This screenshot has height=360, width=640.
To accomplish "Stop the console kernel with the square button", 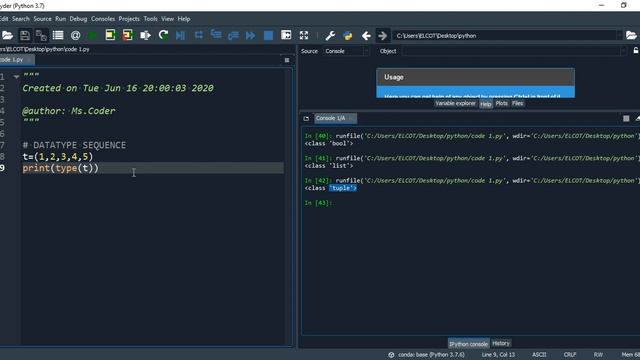I will [x=626, y=118].
